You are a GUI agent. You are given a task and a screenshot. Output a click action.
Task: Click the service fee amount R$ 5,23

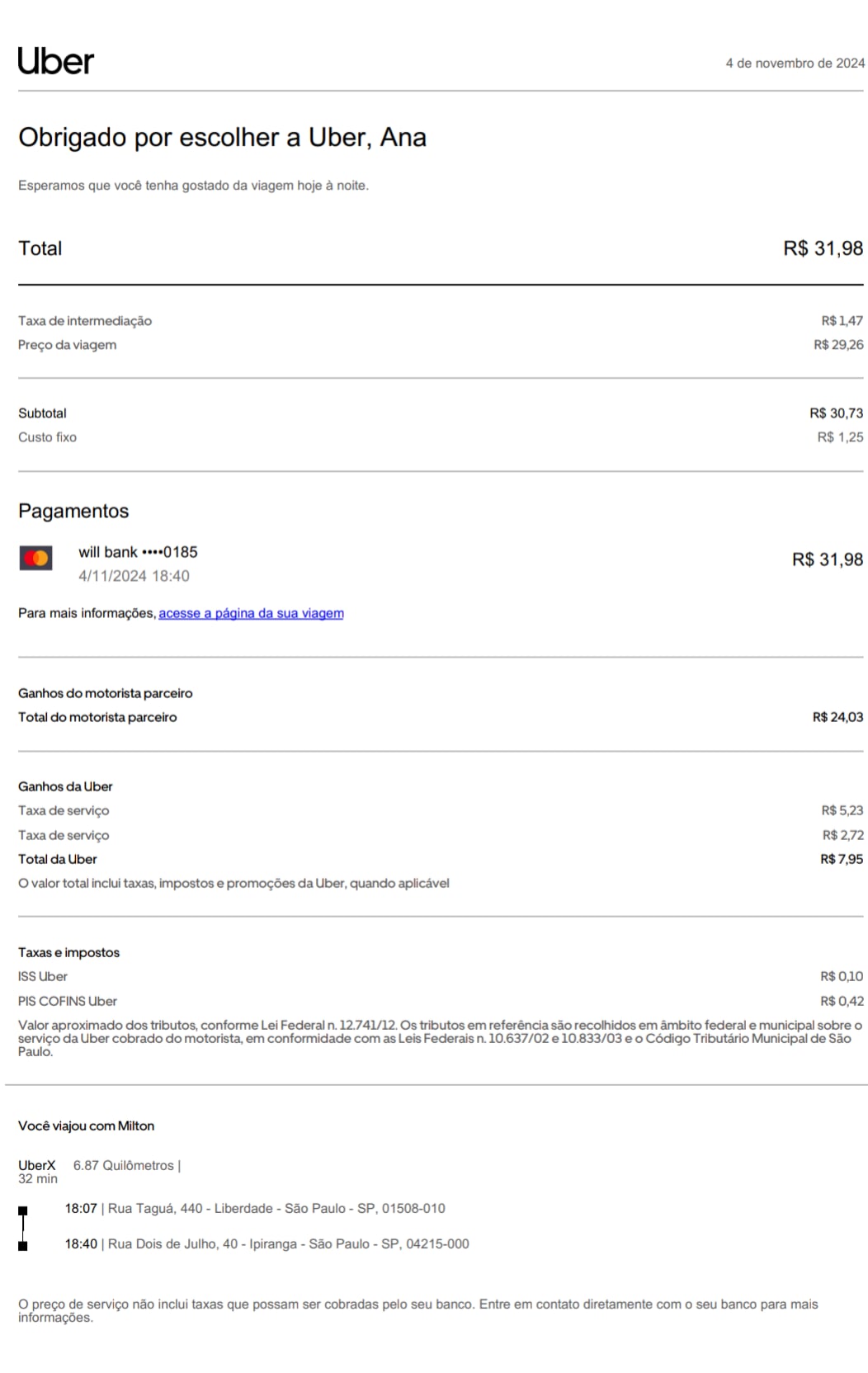(842, 810)
